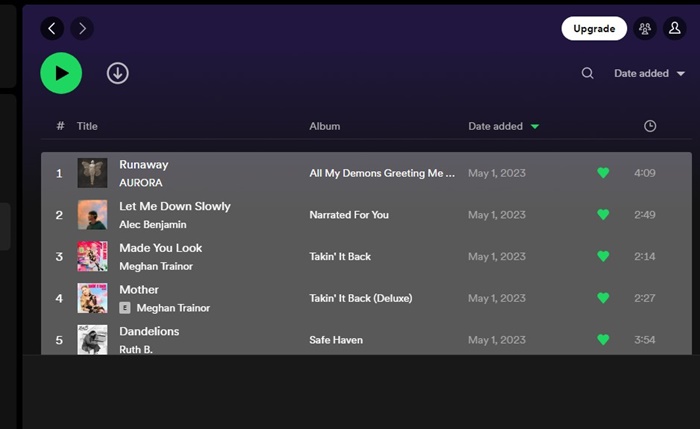Viewport: 700px width, 429px height.
Task: Open the Takin' It Back (Deluxe) album link
Action: (361, 298)
